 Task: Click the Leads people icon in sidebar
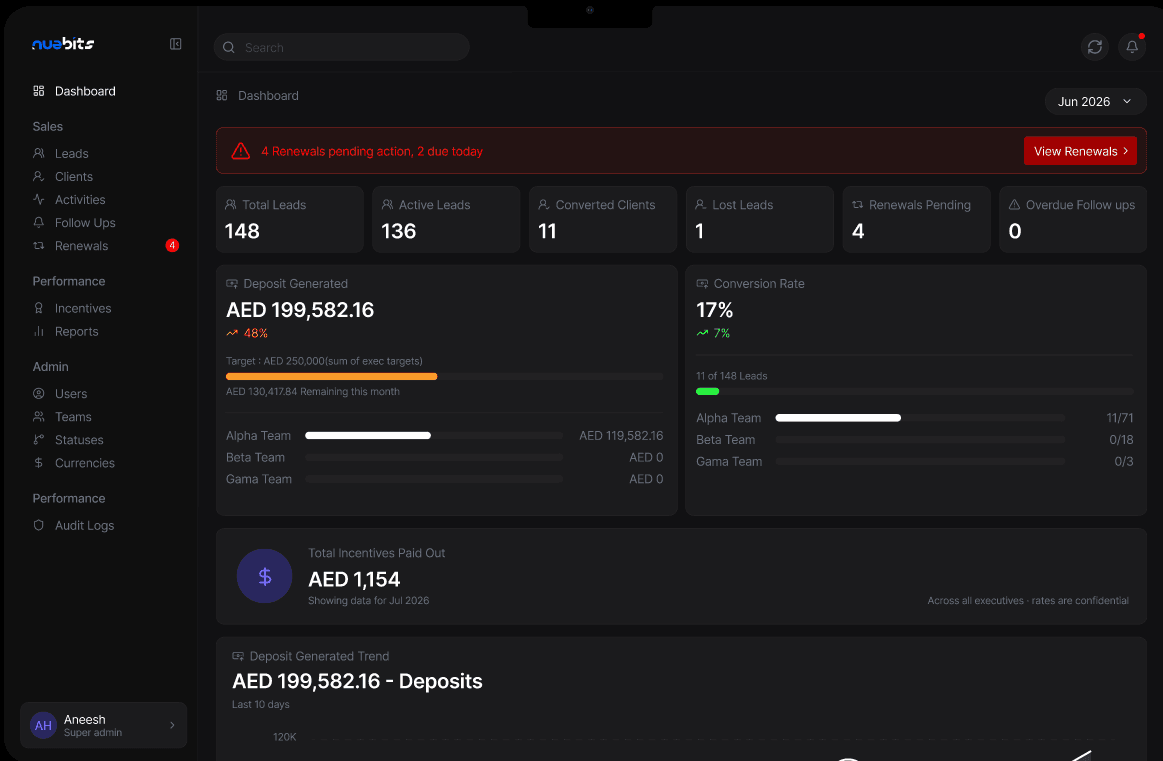point(39,154)
